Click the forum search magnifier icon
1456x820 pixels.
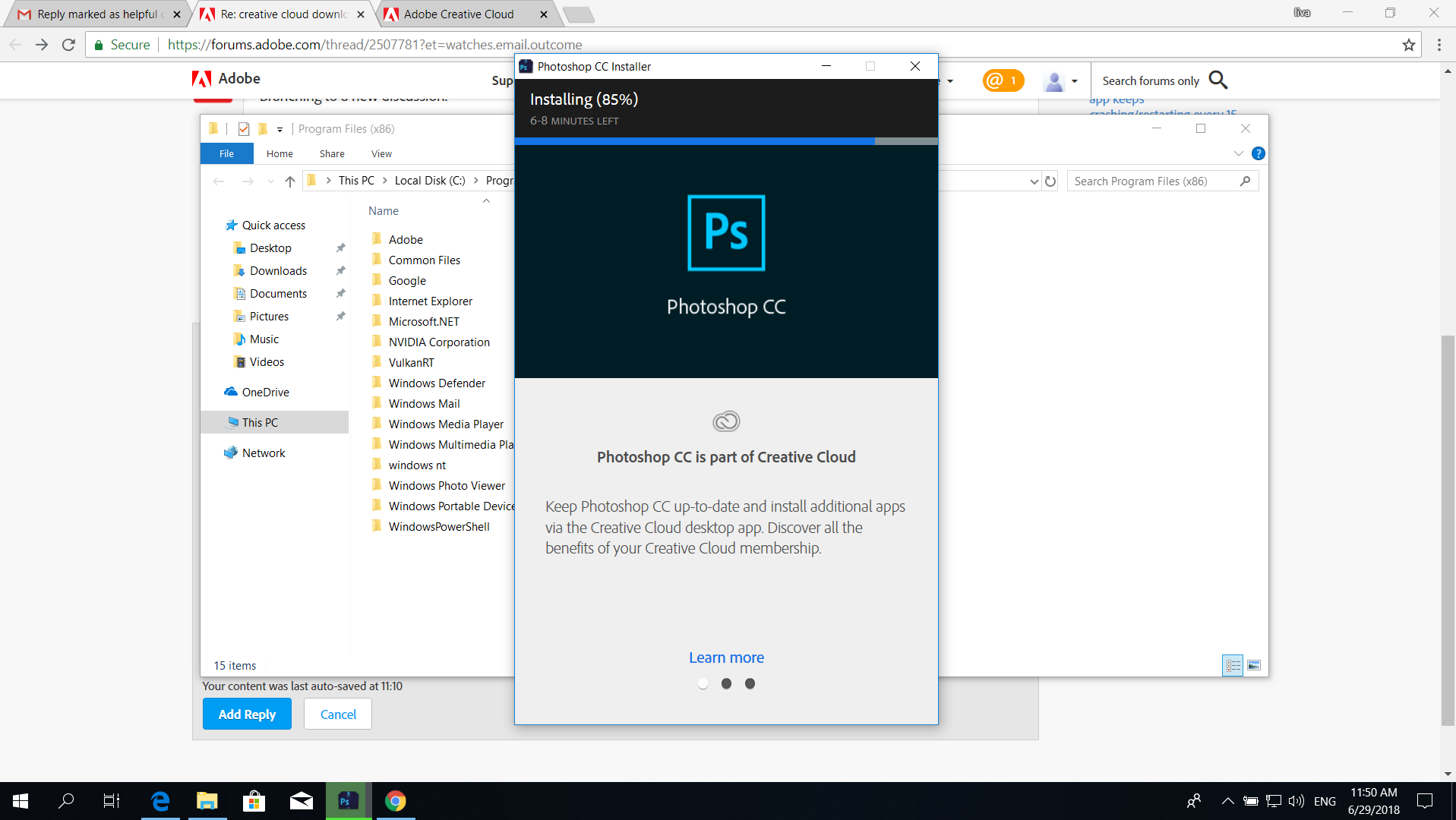tap(1218, 80)
